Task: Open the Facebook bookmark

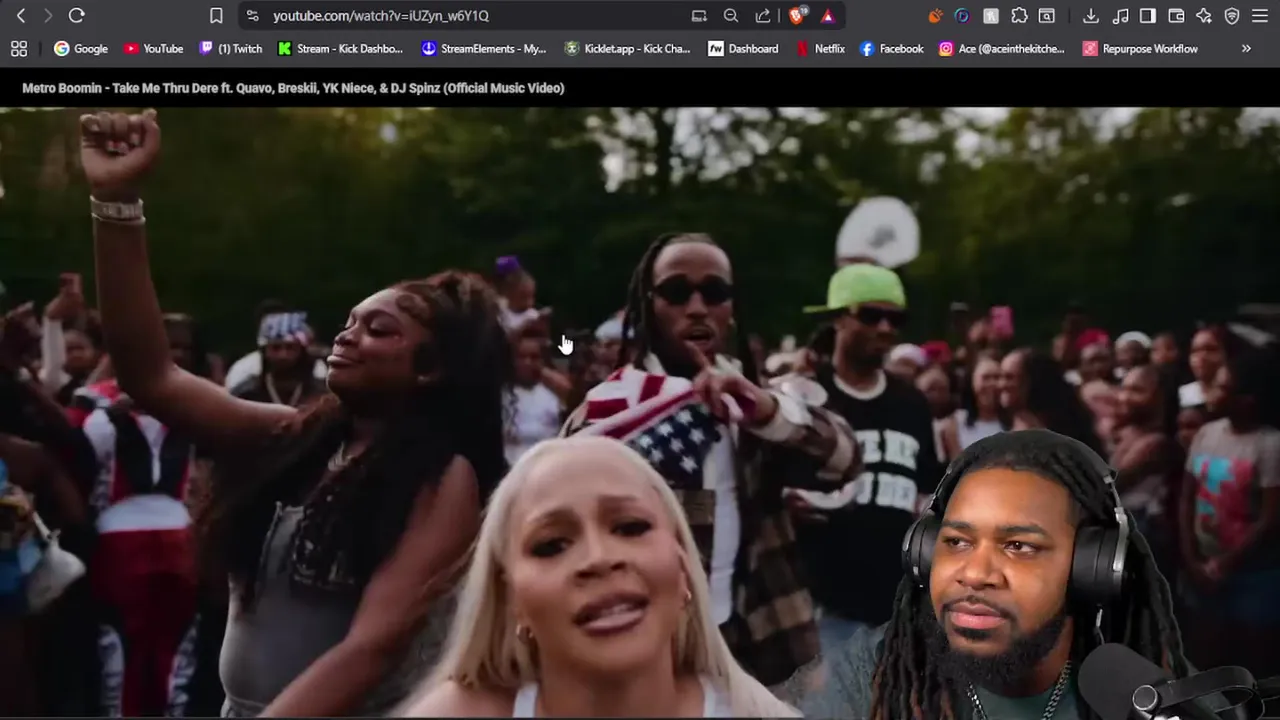Action: 892,48
